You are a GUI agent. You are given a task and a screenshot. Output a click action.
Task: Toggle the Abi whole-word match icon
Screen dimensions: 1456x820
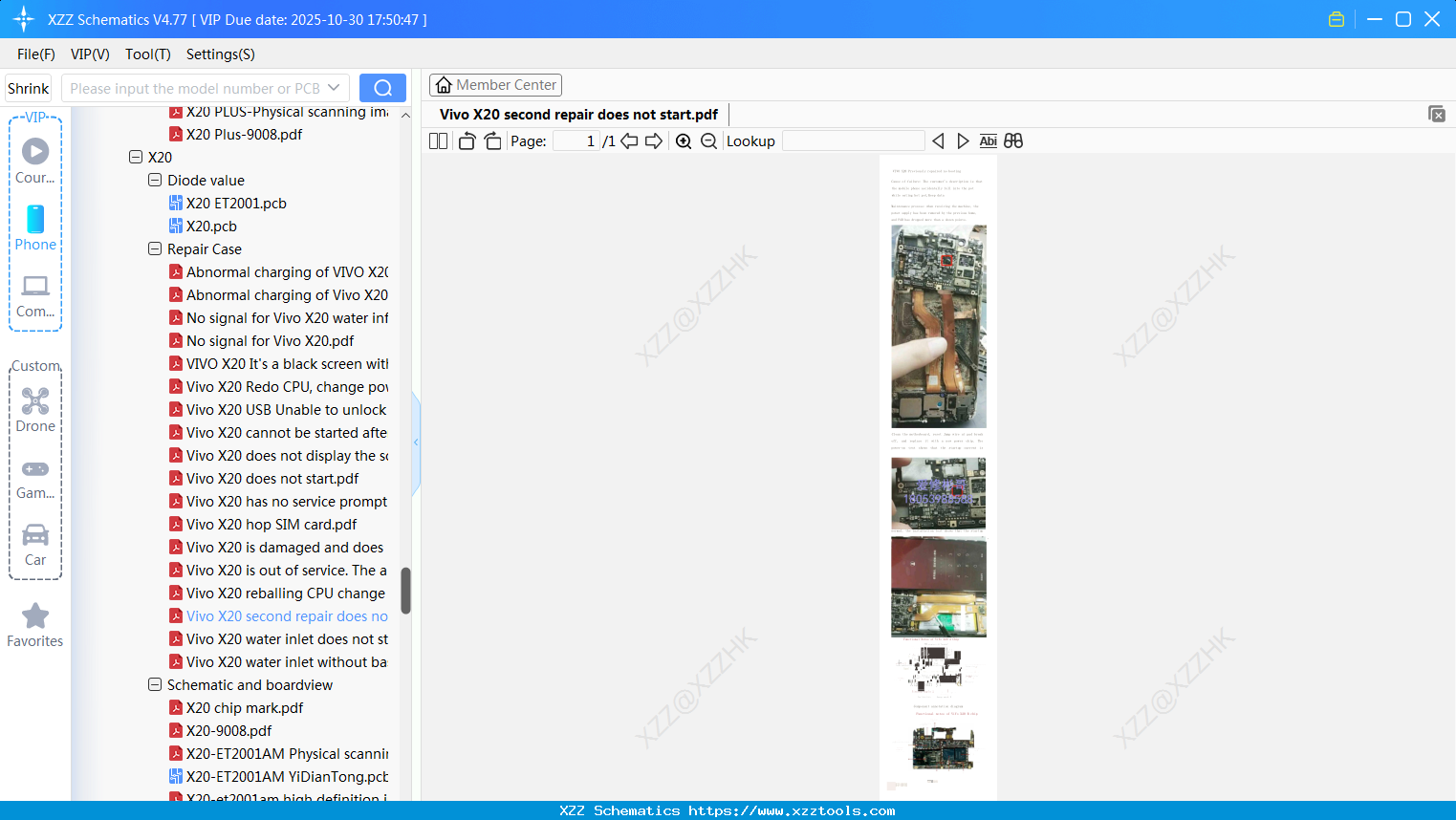989,141
